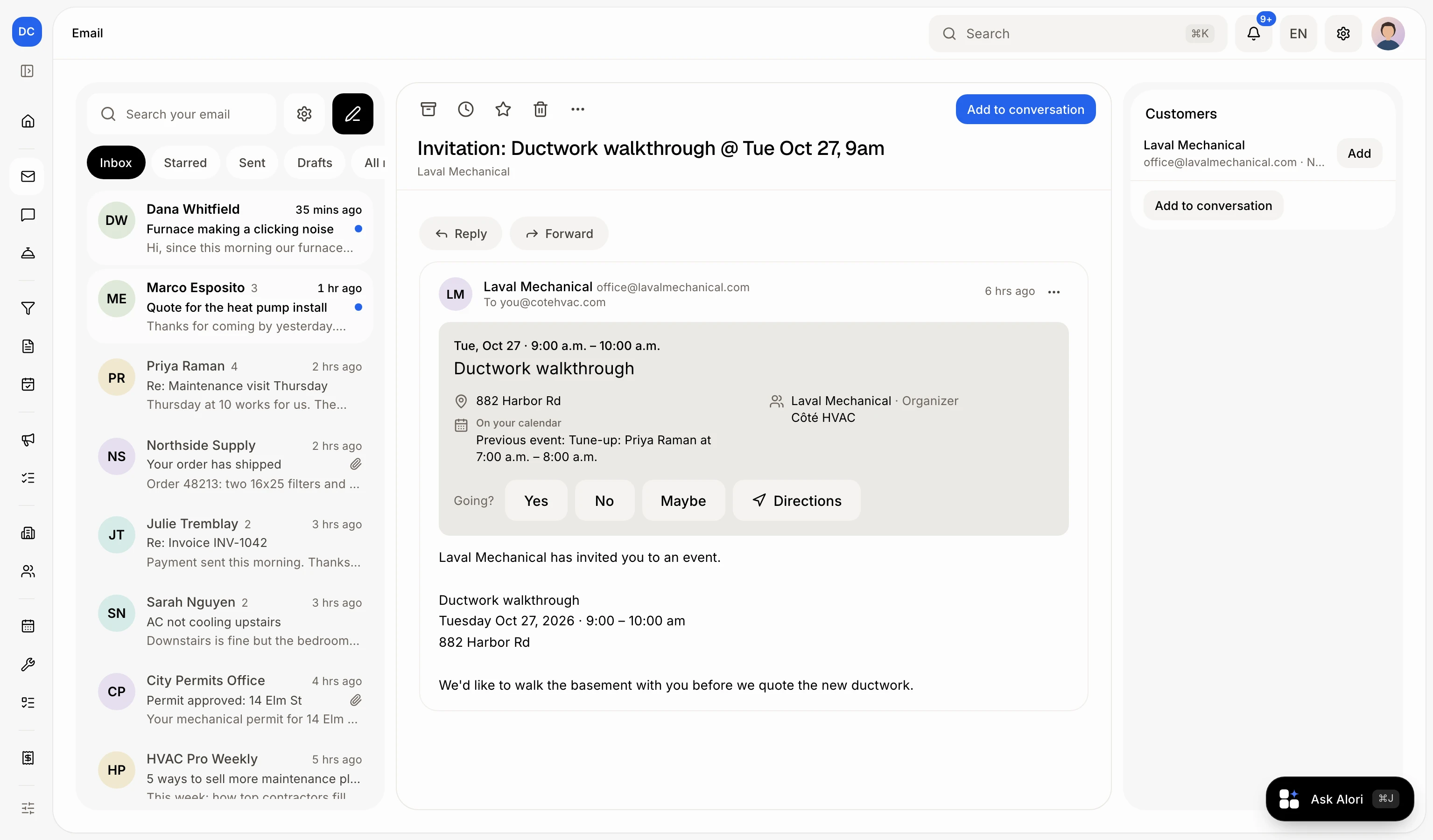Open the funnel filter sidebar icon
The width and height of the screenshot is (1433, 840).
[x=27, y=308]
